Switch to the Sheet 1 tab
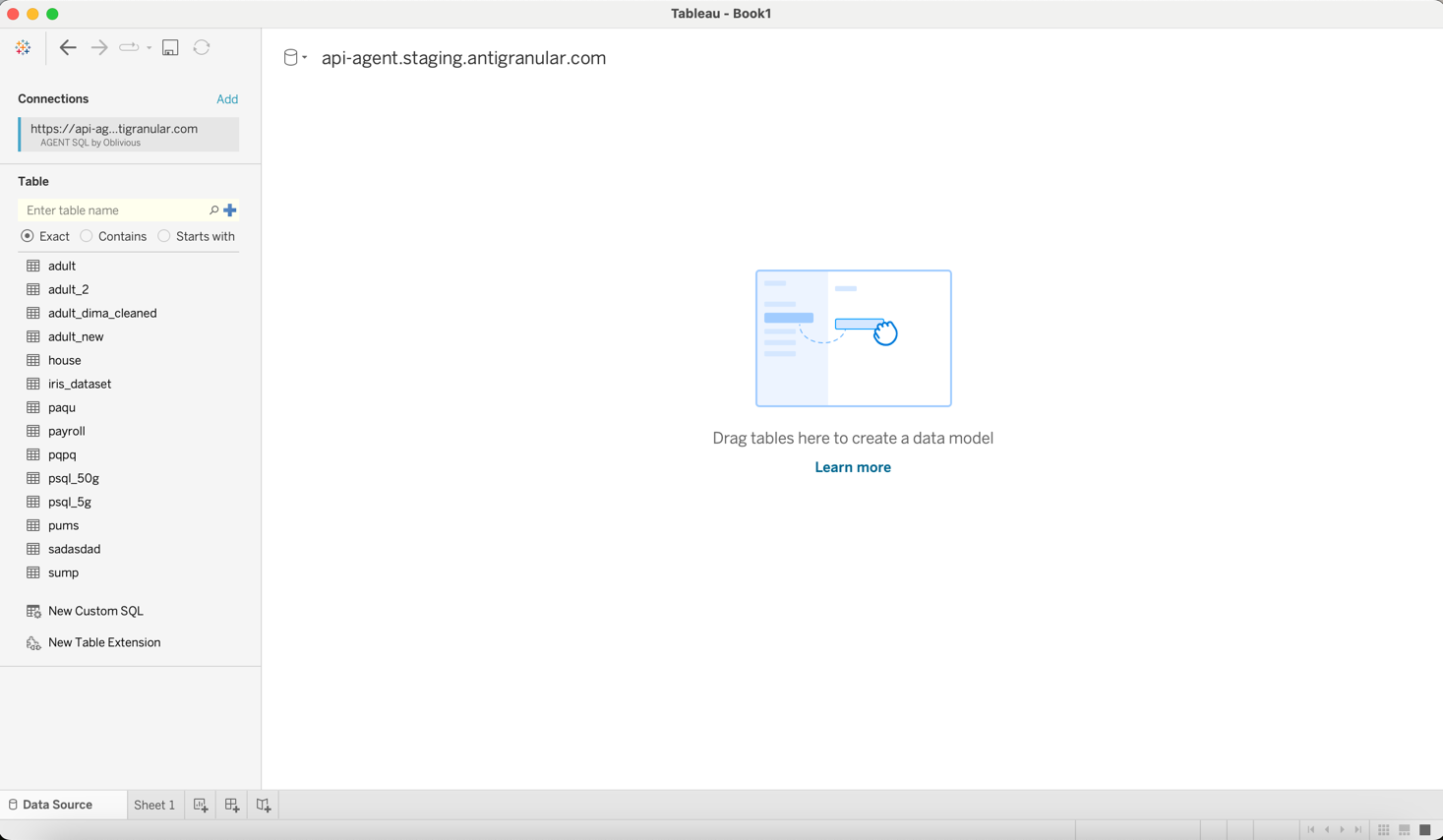 [154, 805]
